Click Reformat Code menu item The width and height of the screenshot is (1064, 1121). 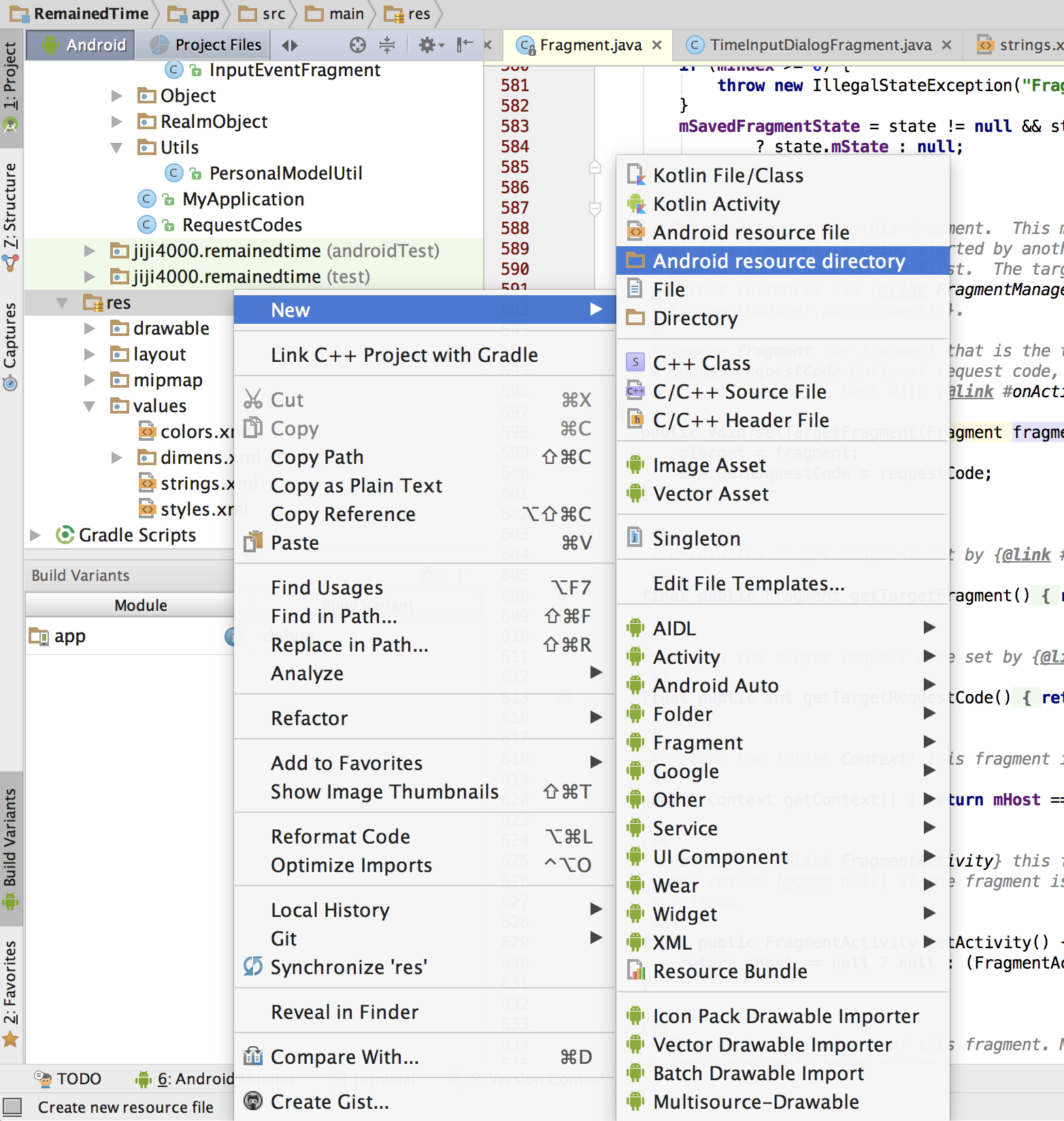pos(425,837)
